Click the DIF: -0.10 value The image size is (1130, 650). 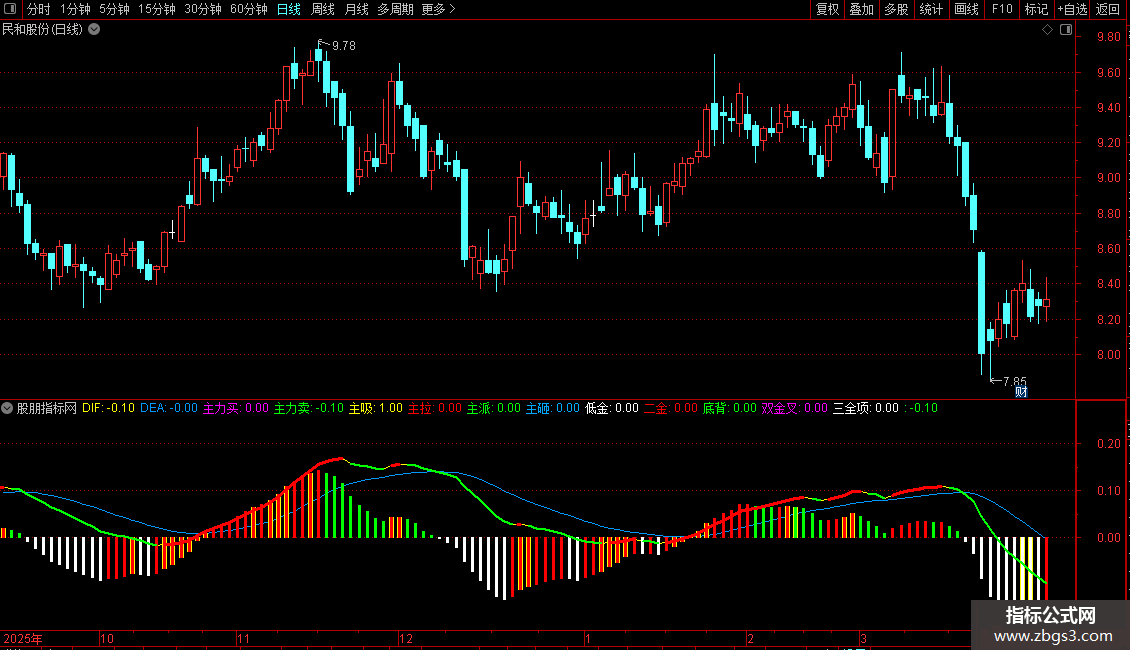pos(108,408)
